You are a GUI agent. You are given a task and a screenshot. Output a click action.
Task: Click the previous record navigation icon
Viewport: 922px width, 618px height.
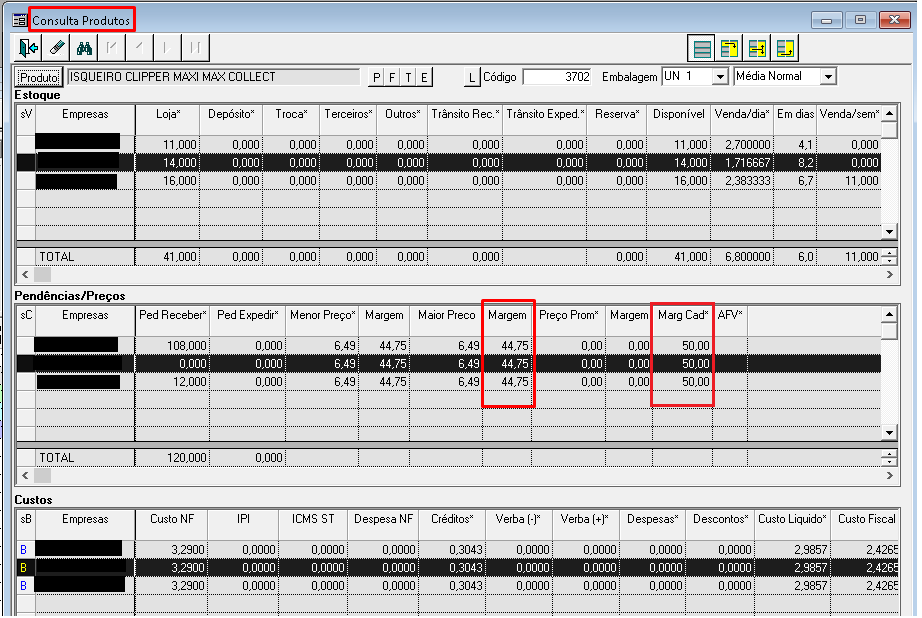click(139, 48)
